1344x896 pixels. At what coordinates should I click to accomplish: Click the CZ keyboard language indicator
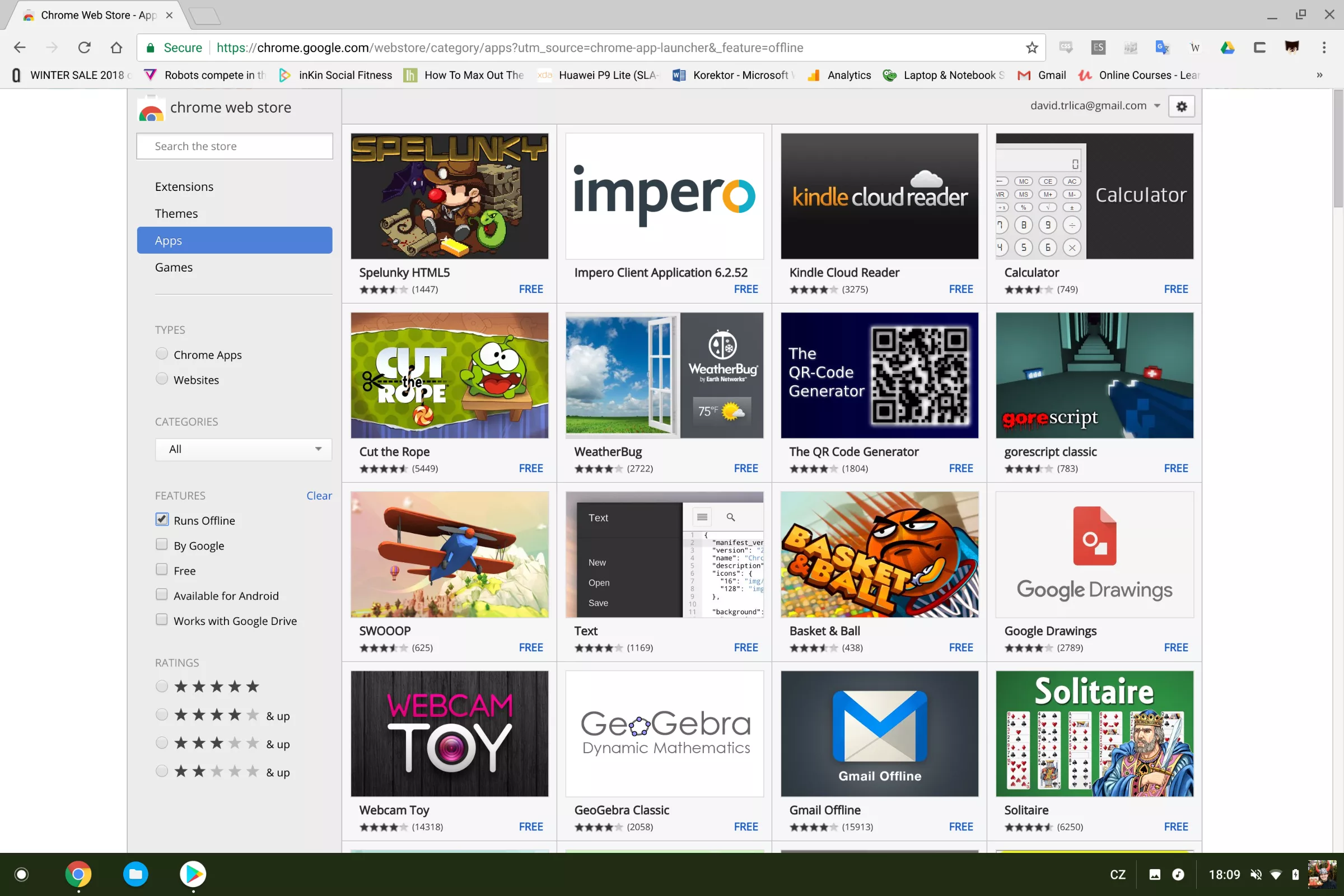pyautogui.click(x=1118, y=874)
